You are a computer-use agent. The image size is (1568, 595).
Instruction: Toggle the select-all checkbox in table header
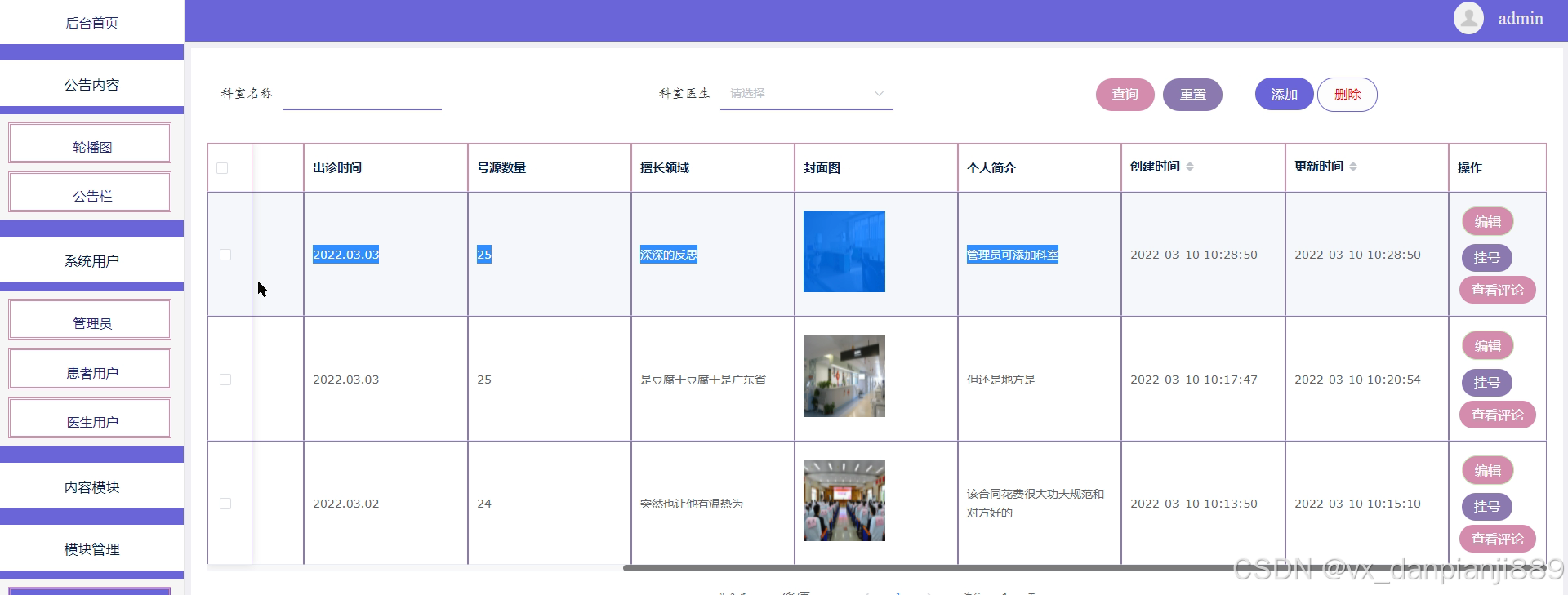coord(222,168)
